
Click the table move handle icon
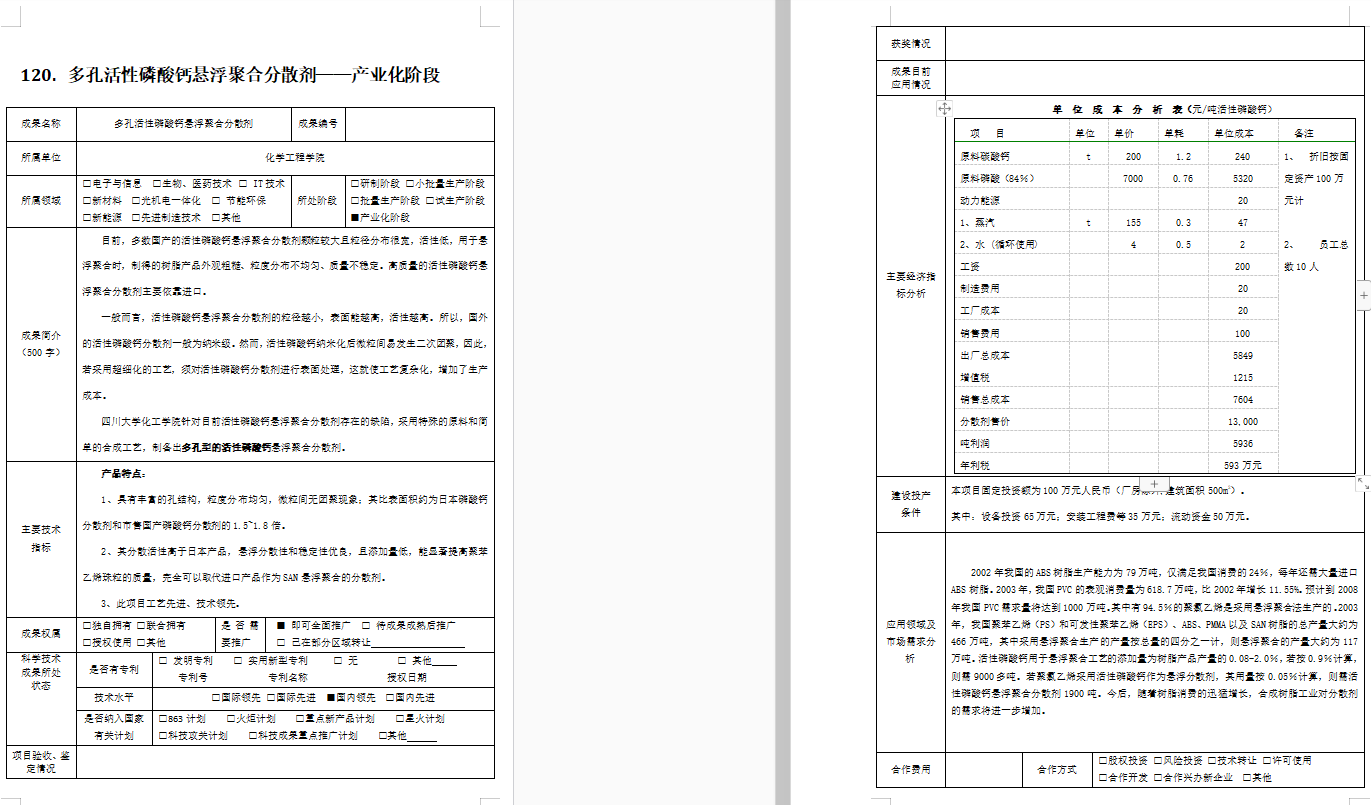(945, 108)
